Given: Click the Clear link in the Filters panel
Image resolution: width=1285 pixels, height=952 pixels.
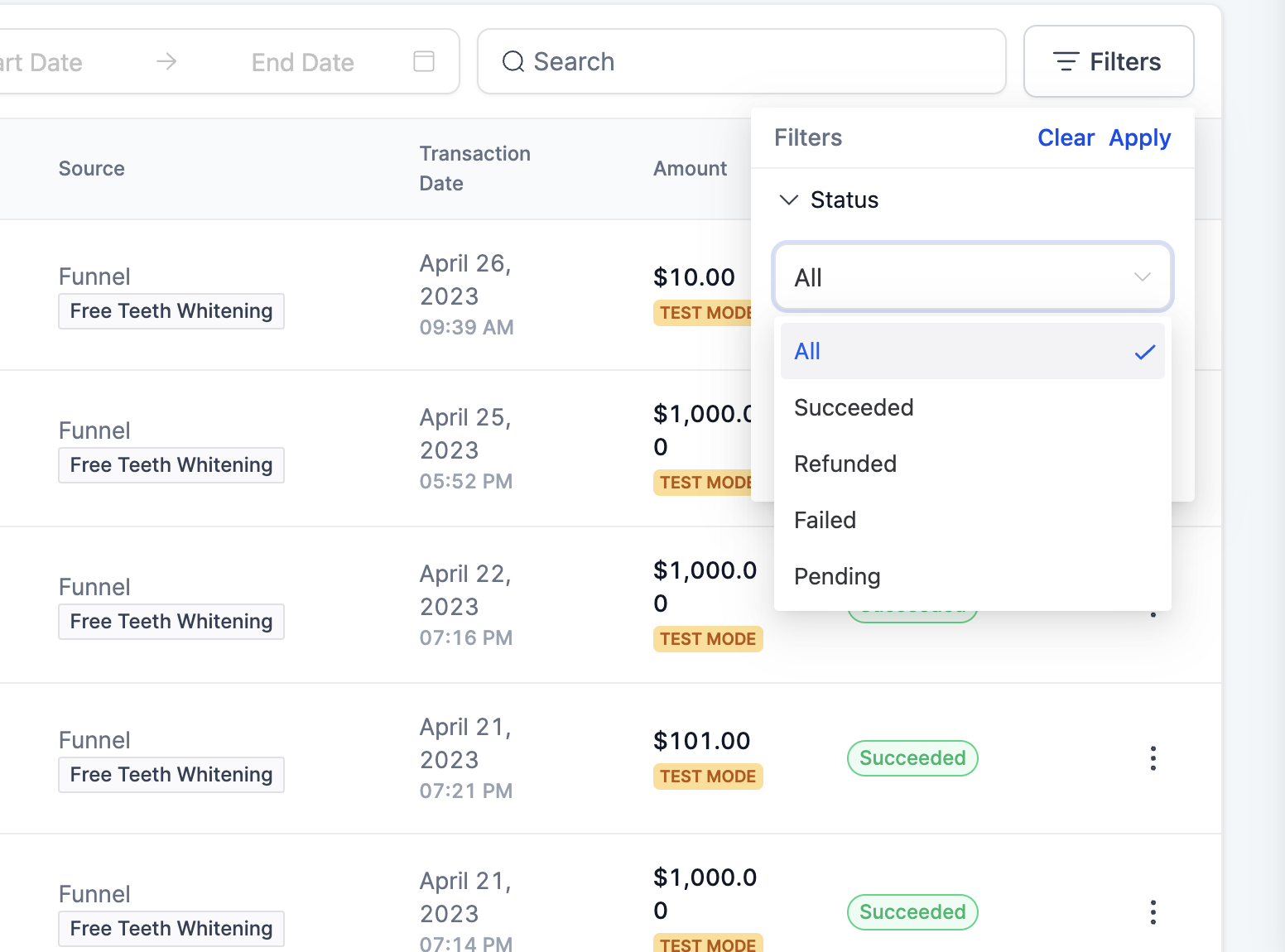Looking at the screenshot, I should (1066, 137).
